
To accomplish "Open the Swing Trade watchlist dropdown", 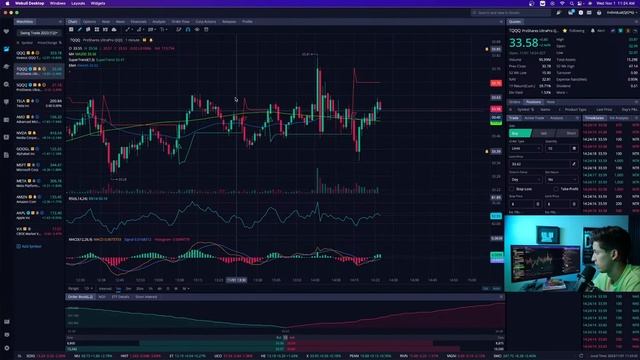I will 38,33.
